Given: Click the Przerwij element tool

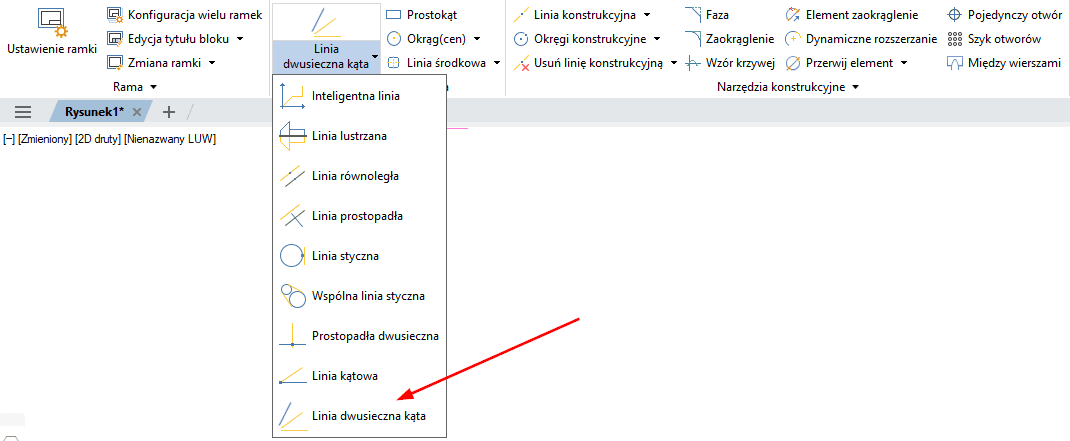Looking at the screenshot, I should click(x=839, y=63).
